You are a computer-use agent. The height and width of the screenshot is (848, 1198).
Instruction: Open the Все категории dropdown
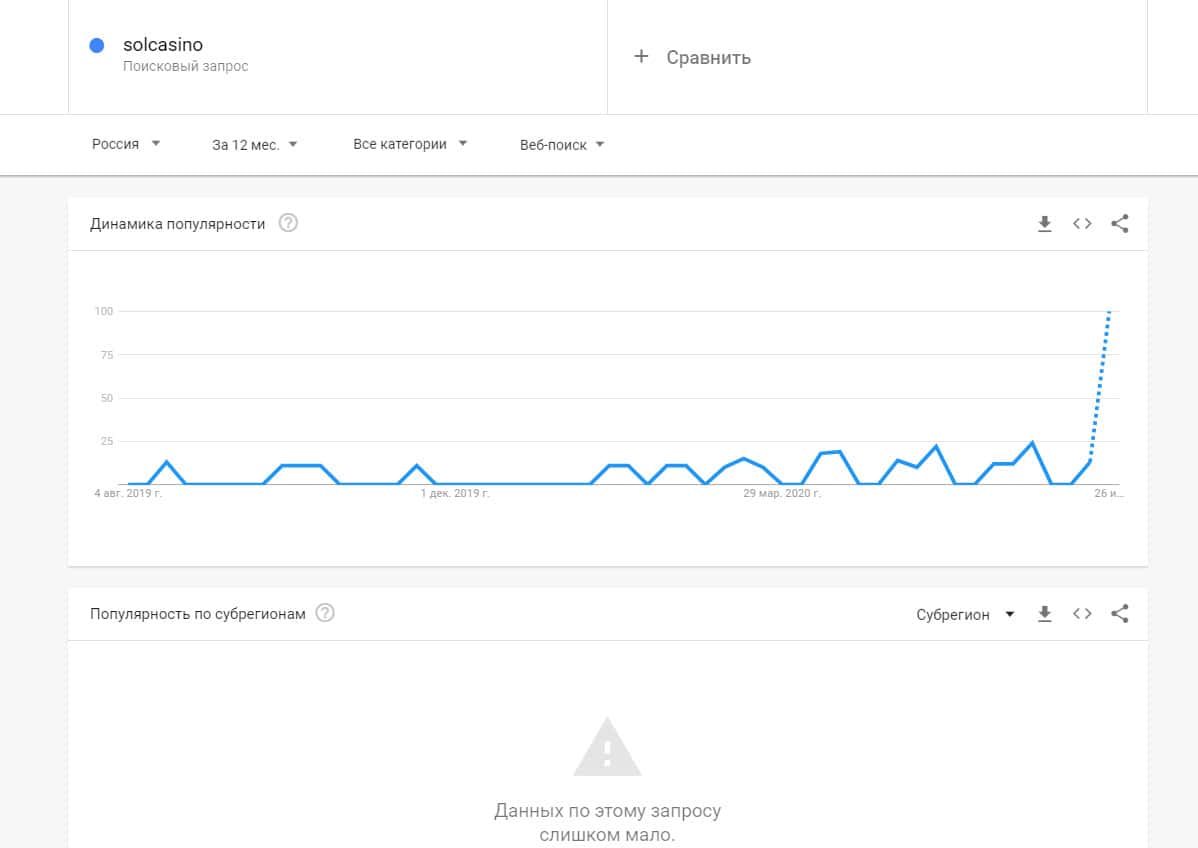[x=410, y=144]
